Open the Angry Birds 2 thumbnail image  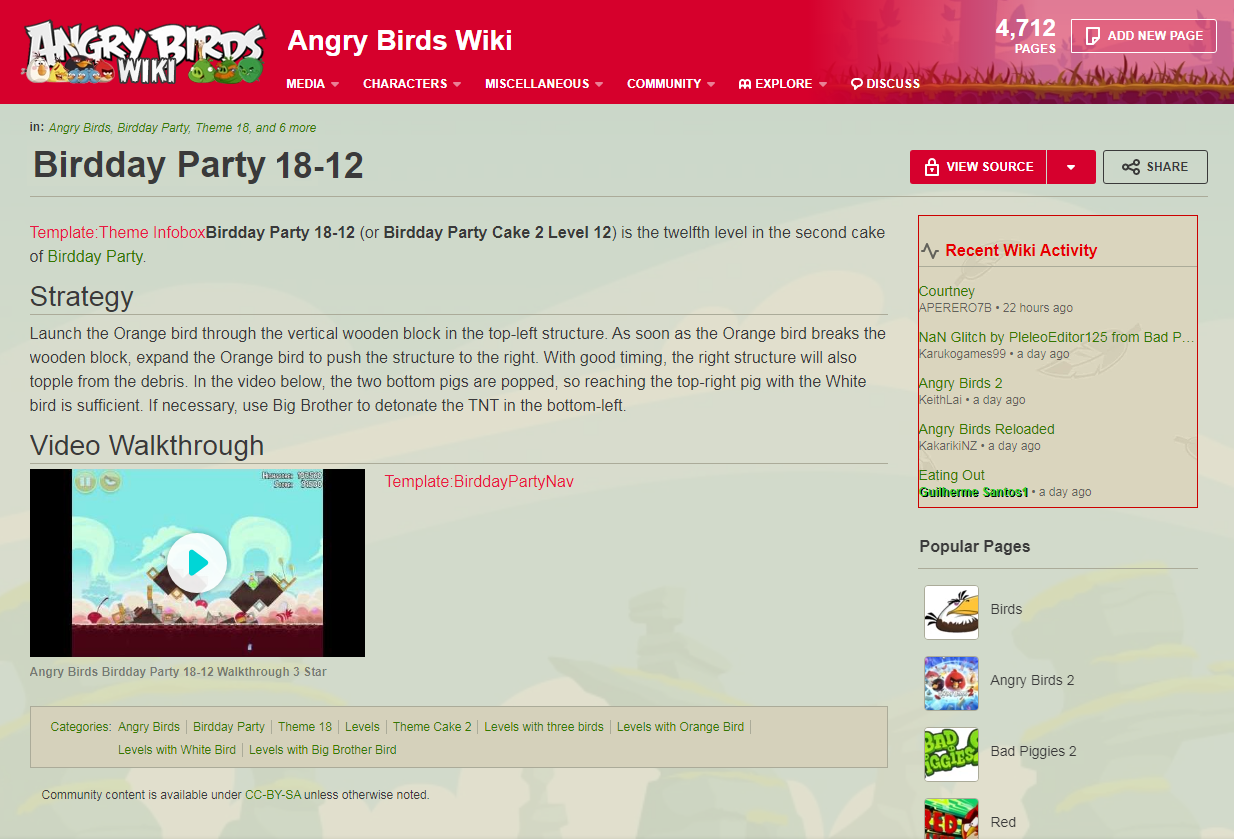coord(951,683)
